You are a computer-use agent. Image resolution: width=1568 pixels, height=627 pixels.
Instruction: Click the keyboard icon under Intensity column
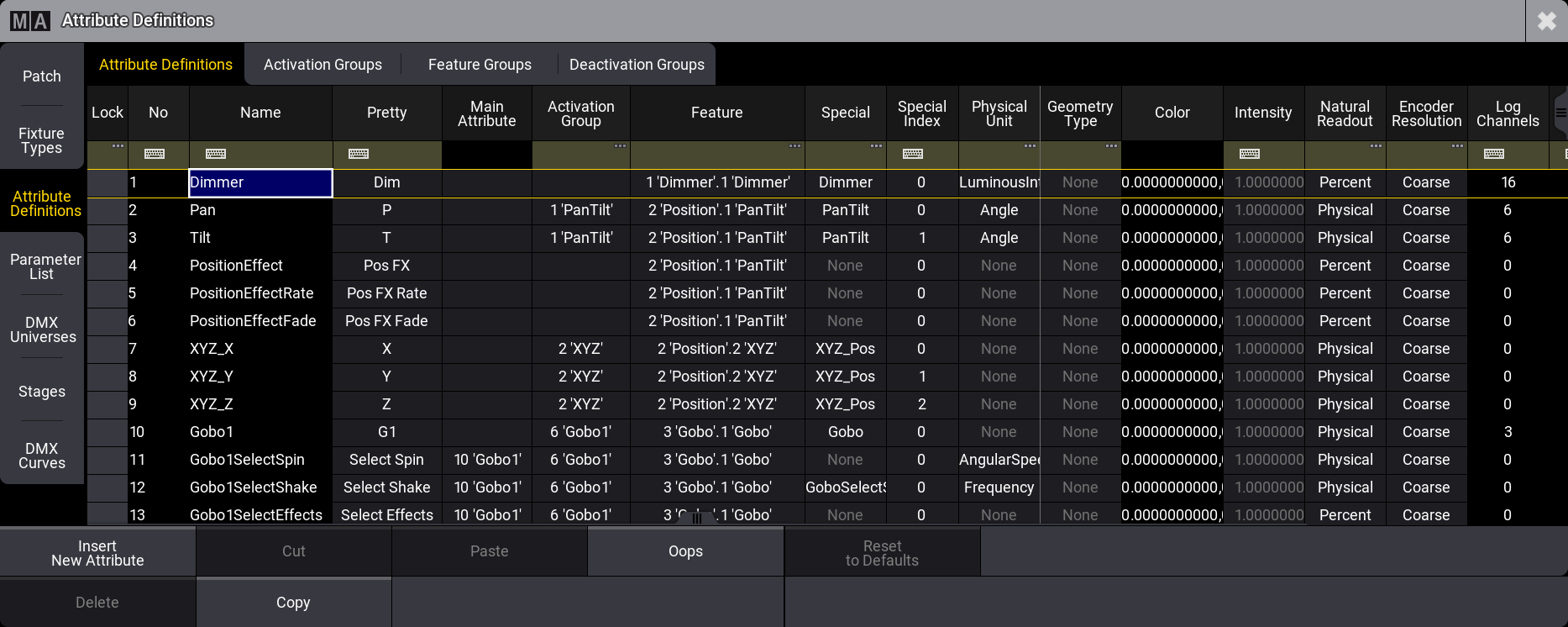(x=1250, y=154)
